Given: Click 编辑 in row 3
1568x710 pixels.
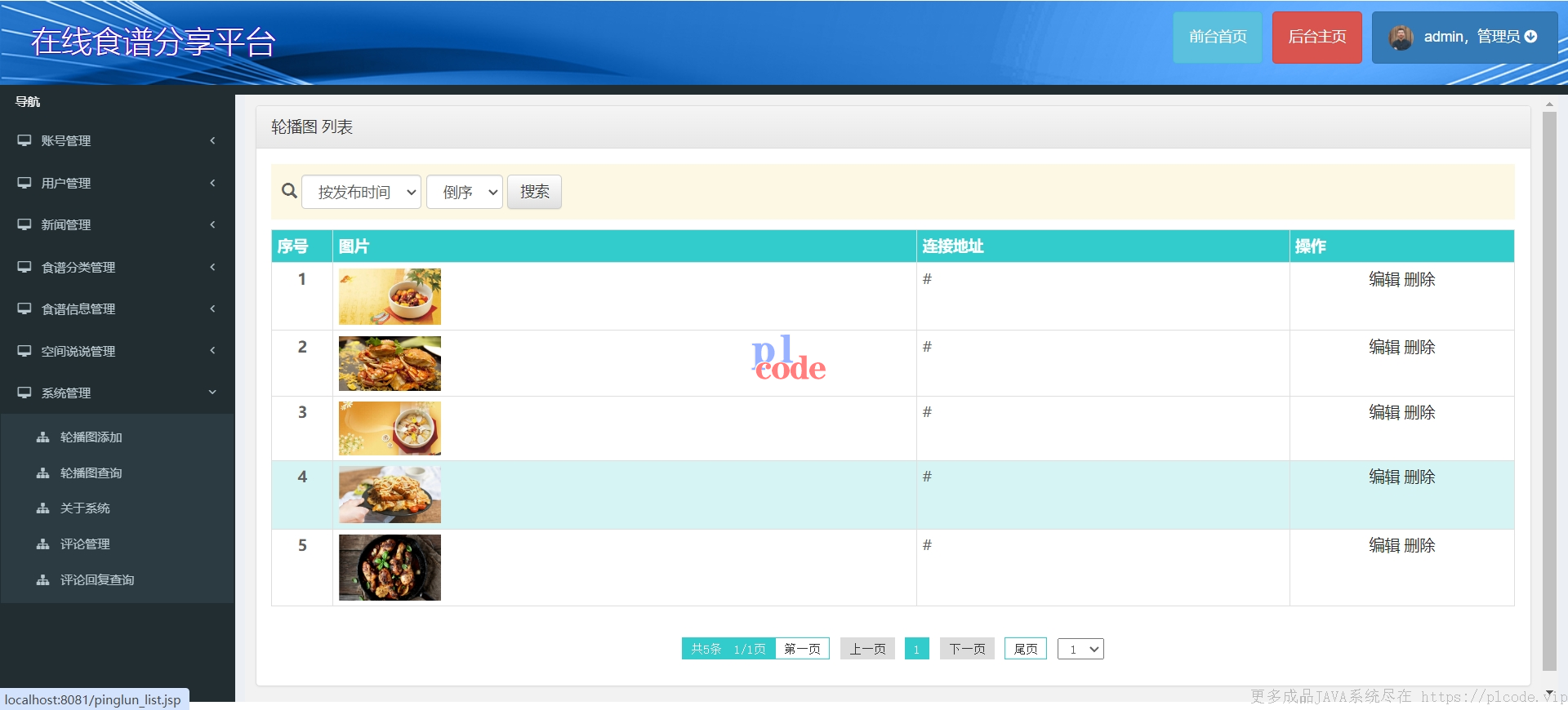Looking at the screenshot, I should [x=1384, y=412].
